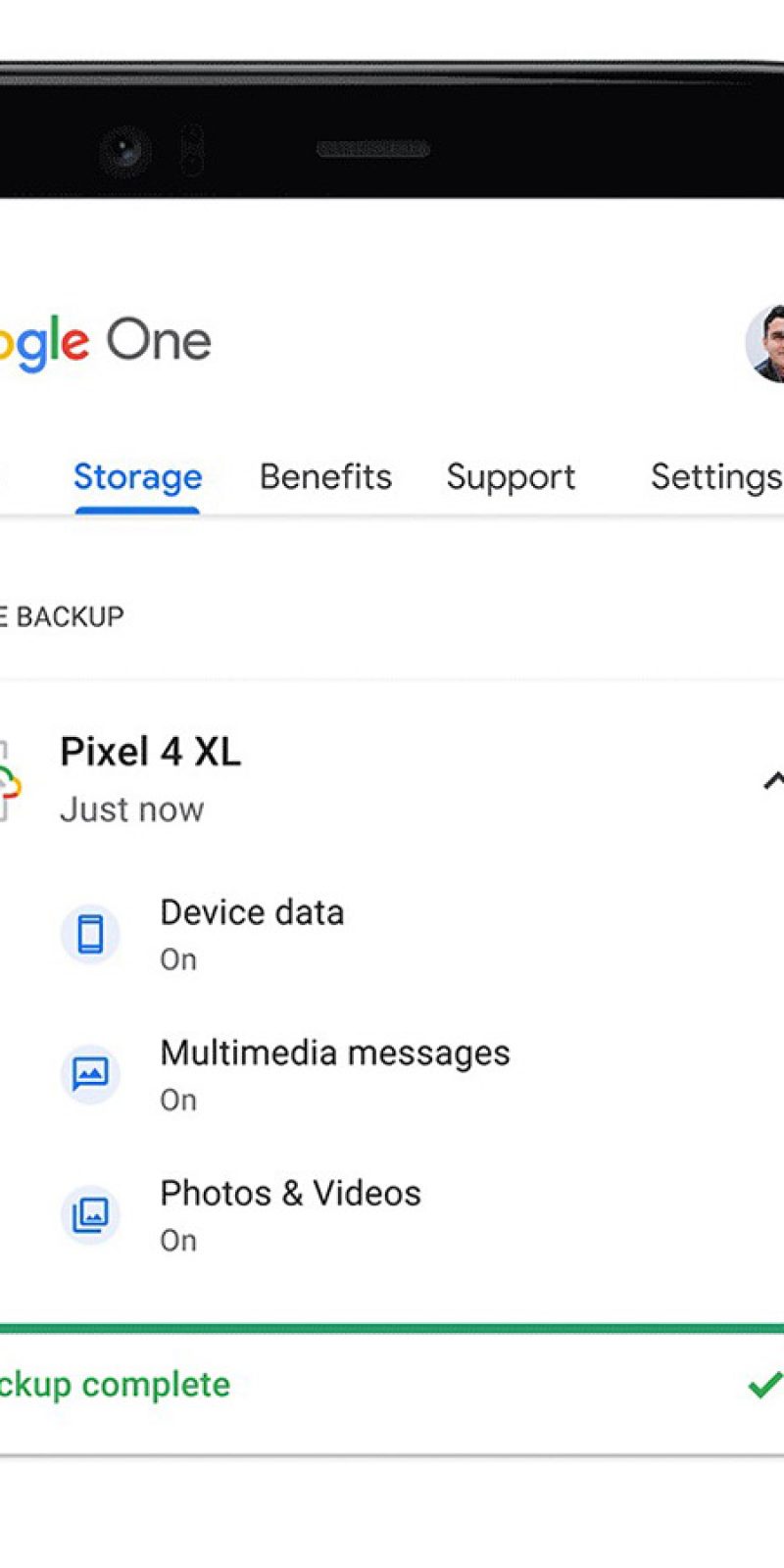Toggle the On status under Multimedia messages

click(178, 1100)
